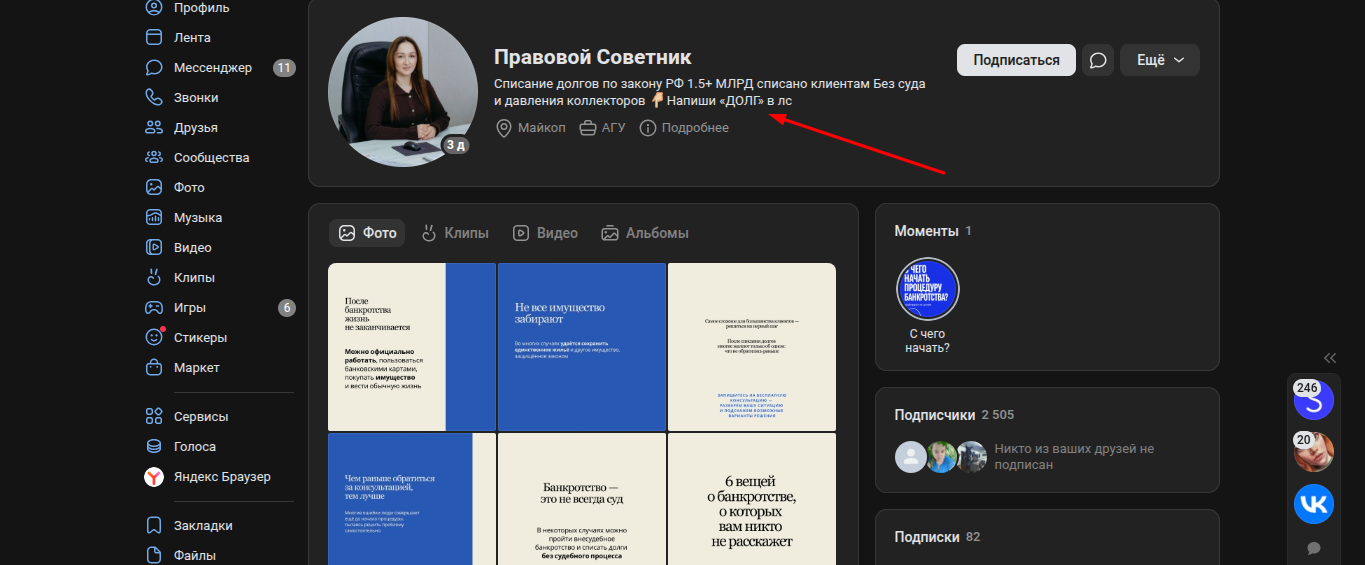
Task: Click the 6 badge next to Игры
Action: point(287,308)
